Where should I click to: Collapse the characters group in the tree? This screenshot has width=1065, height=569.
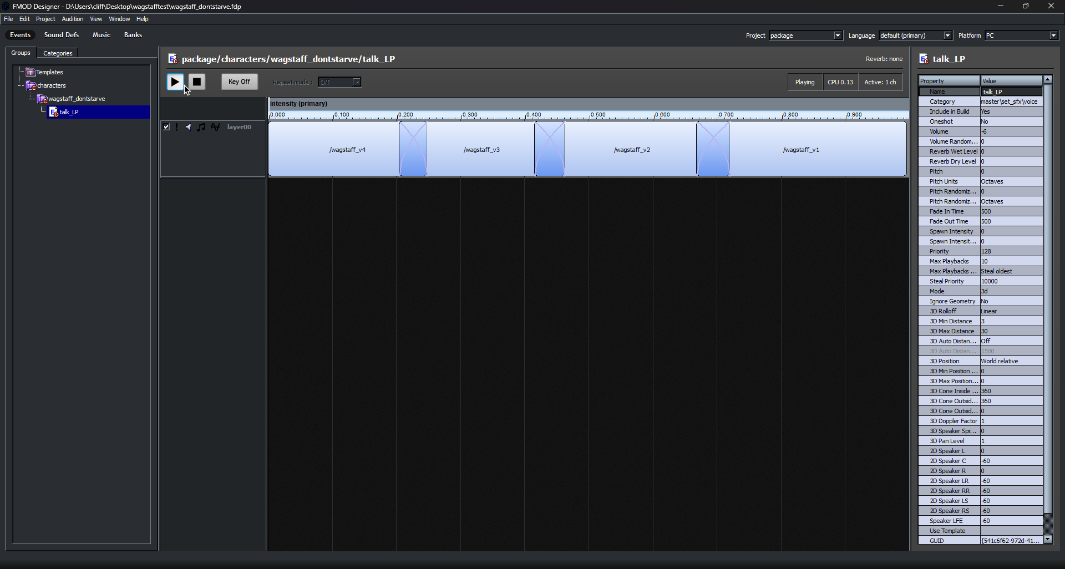click(x=20, y=85)
